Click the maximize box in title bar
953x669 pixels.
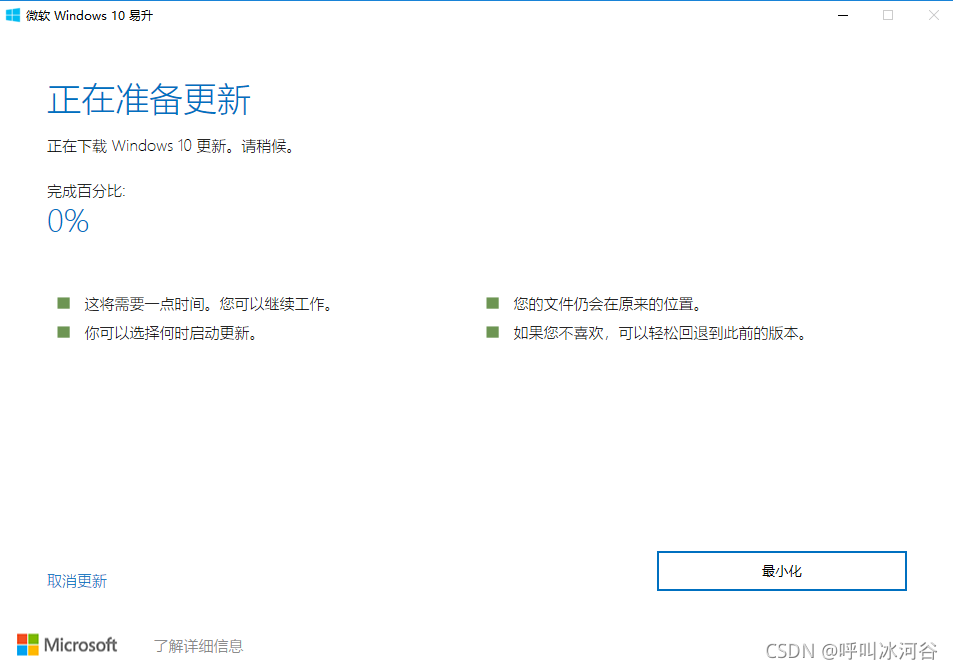point(888,15)
